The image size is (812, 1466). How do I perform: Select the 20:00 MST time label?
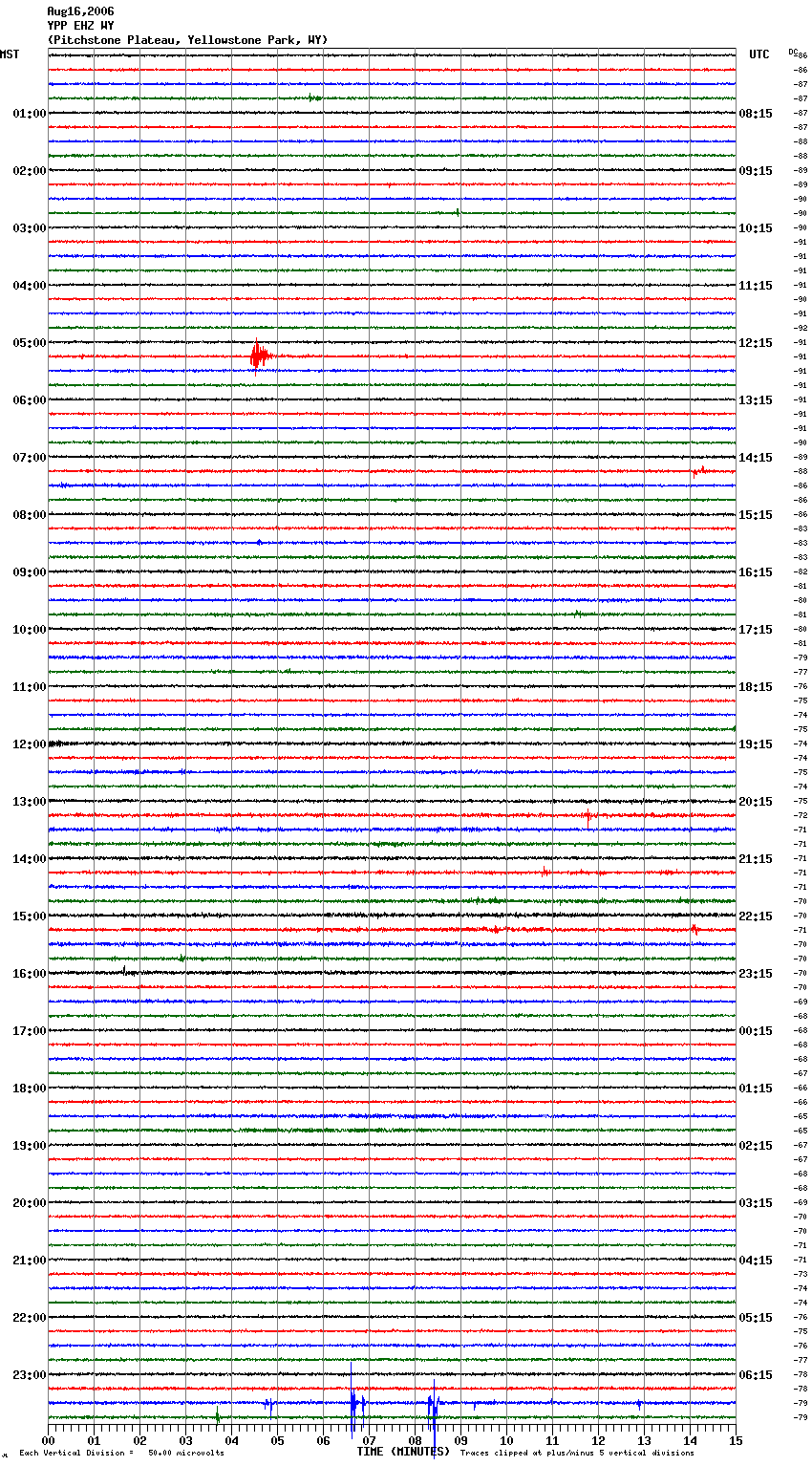tap(29, 1203)
